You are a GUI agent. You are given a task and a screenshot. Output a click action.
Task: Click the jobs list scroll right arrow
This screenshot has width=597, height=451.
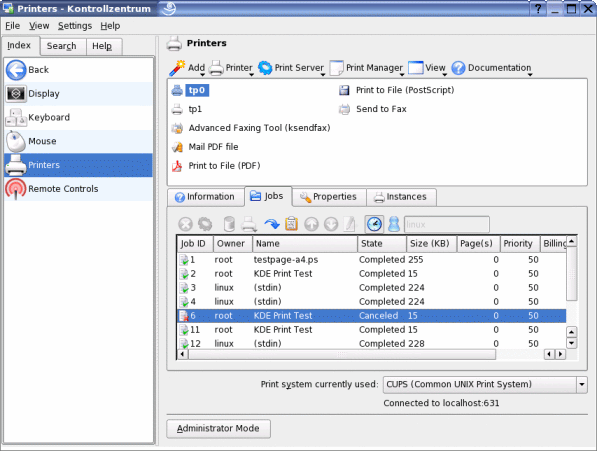pyautogui.click(x=560, y=355)
